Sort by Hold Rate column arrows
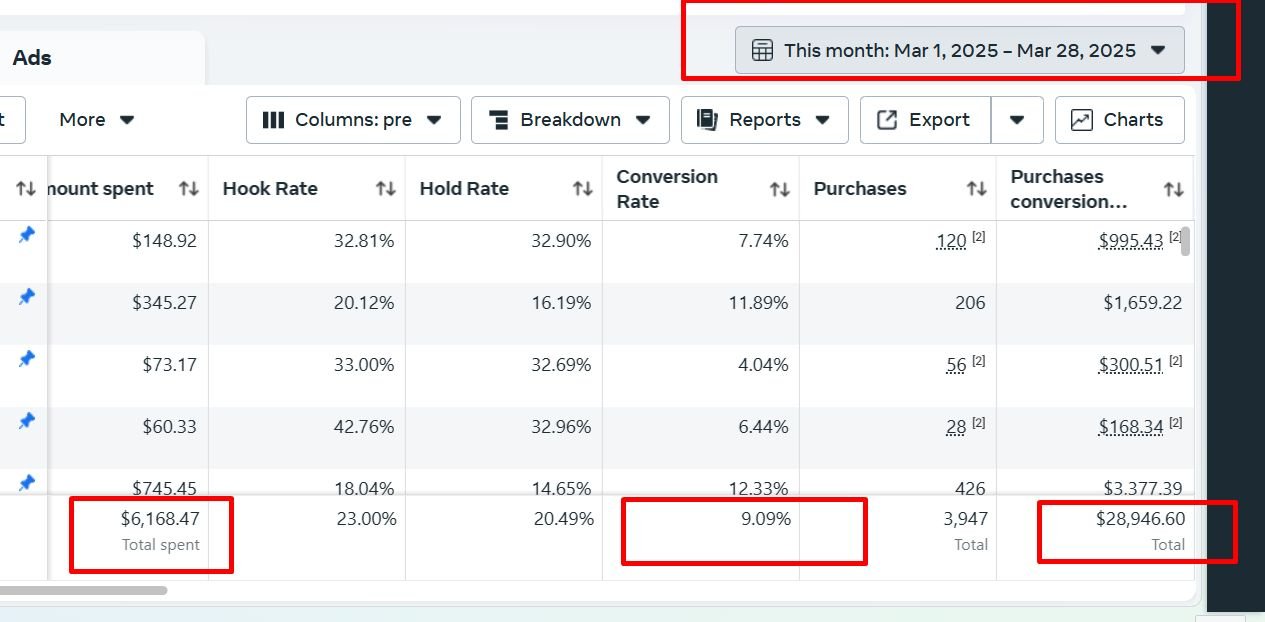 (x=582, y=189)
